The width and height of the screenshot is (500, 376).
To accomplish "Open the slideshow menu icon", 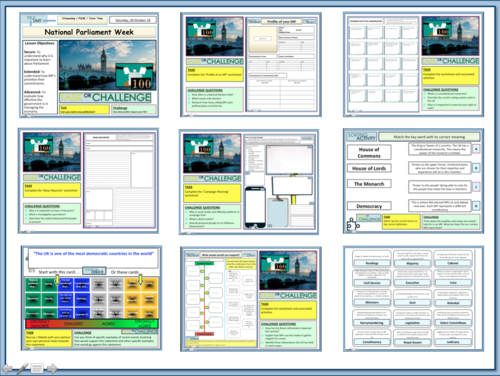I will [x=37, y=368].
